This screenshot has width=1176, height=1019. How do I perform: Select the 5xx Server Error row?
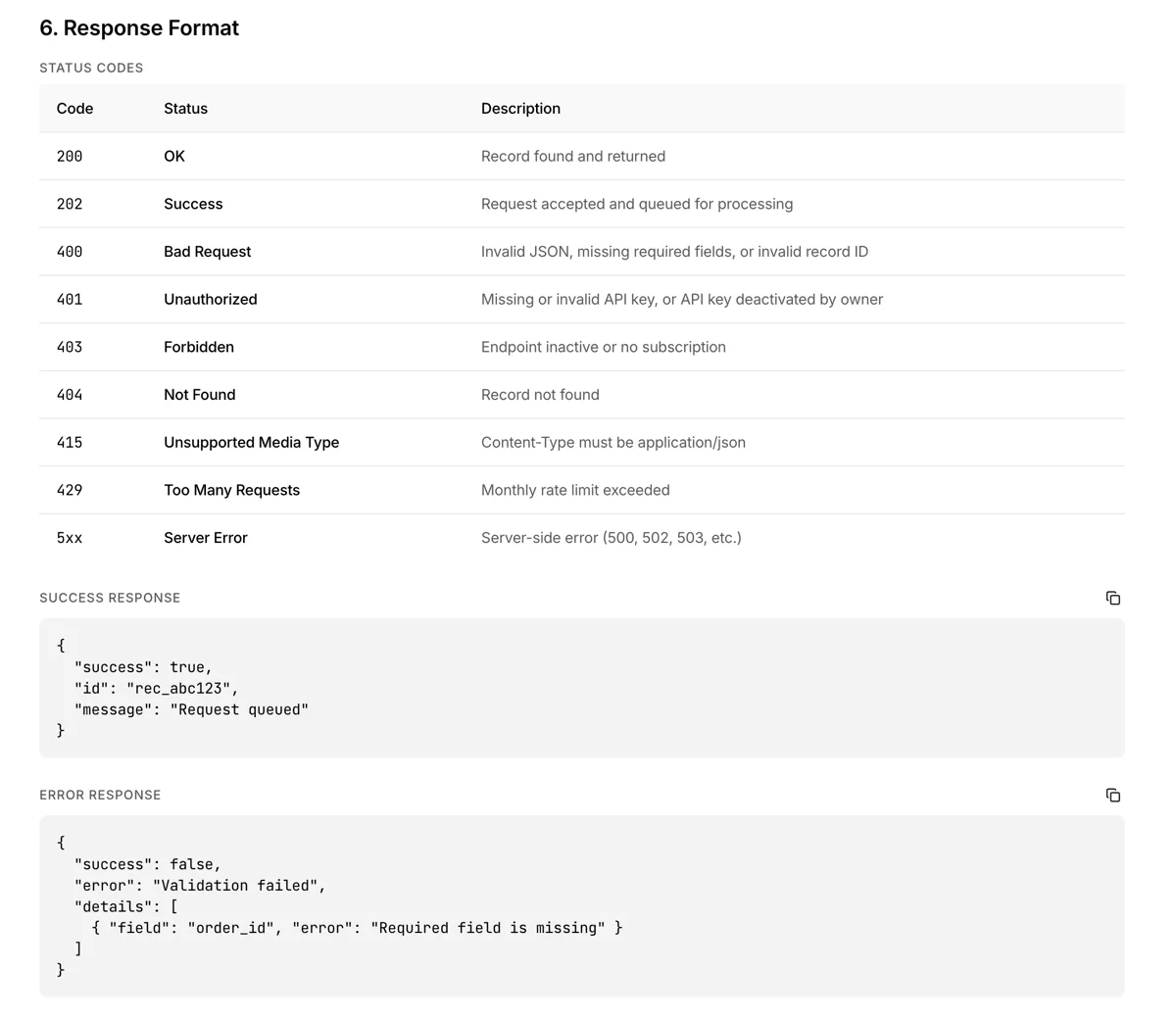click(x=206, y=537)
